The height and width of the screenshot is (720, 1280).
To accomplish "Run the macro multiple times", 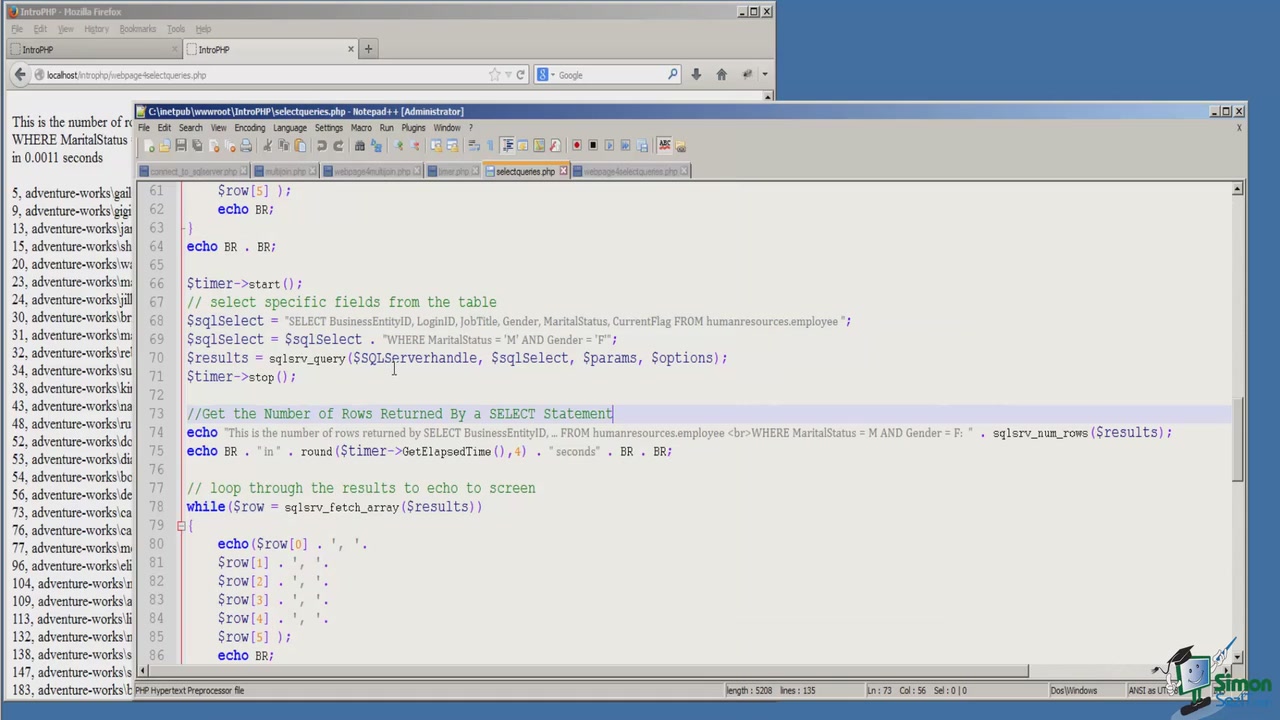I will (625, 146).
